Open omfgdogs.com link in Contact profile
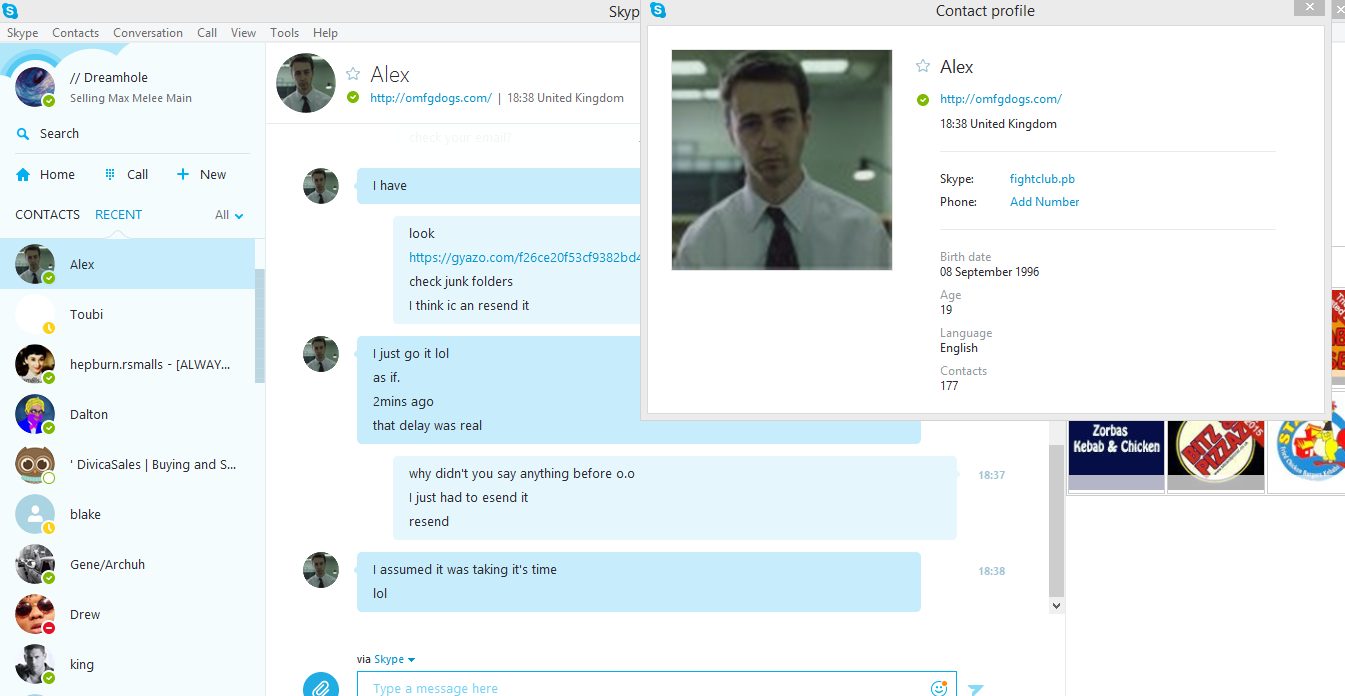The height and width of the screenshot is (696, 1345). pyautogui.click(x=1001, y=99)
